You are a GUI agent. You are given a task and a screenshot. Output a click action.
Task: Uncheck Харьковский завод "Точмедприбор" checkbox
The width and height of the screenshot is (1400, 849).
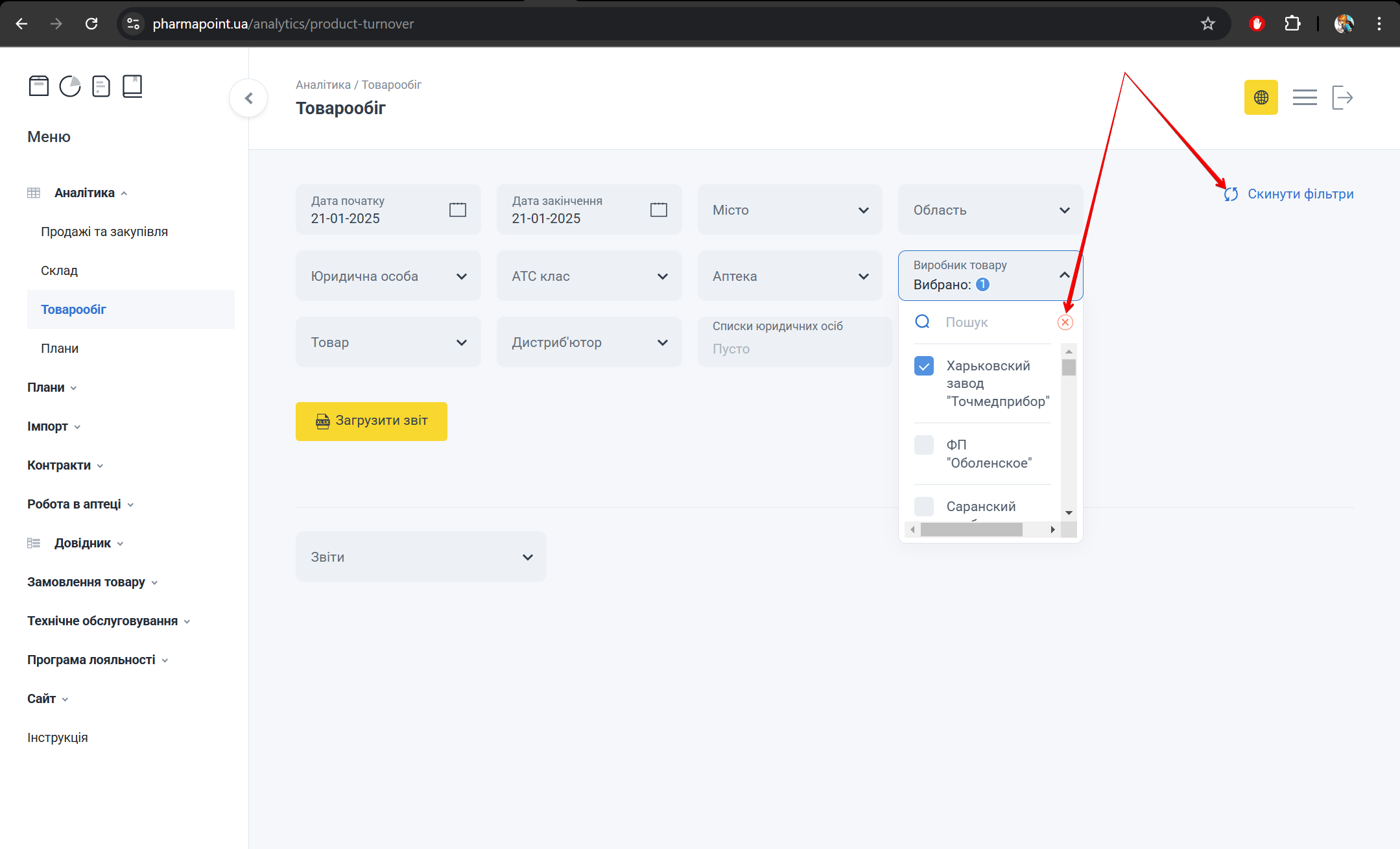point(923,366)
